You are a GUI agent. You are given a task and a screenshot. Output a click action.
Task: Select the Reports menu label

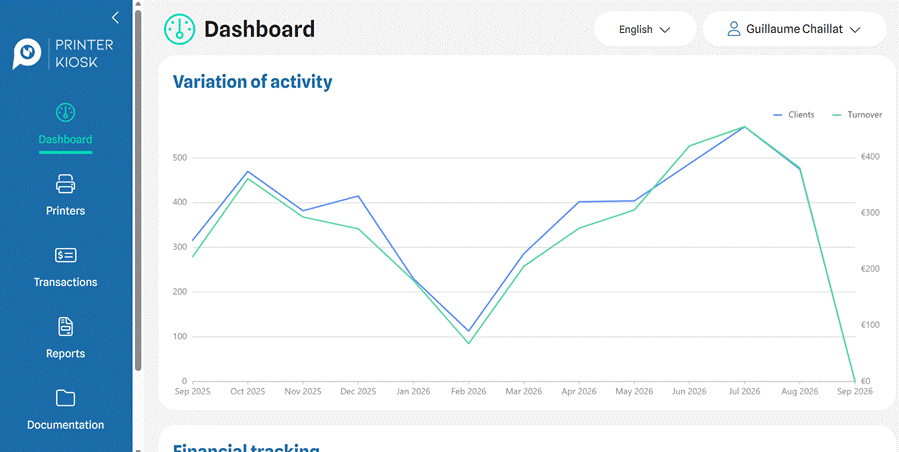pos(65,353)
